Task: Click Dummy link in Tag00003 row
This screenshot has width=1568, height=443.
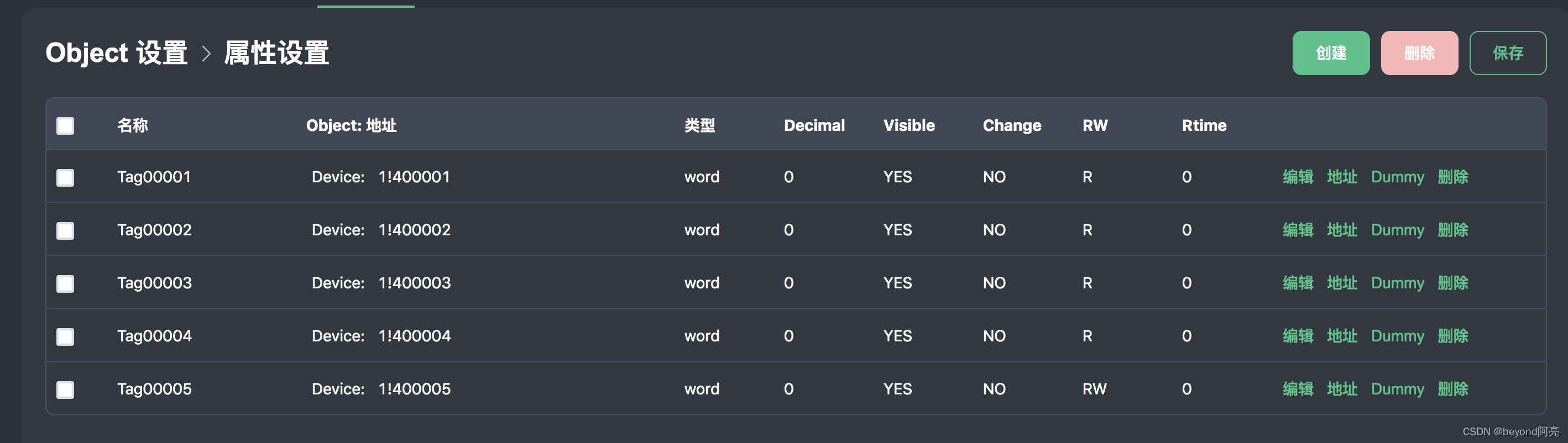Action: pyautogui.click(x=1398, y=283)
